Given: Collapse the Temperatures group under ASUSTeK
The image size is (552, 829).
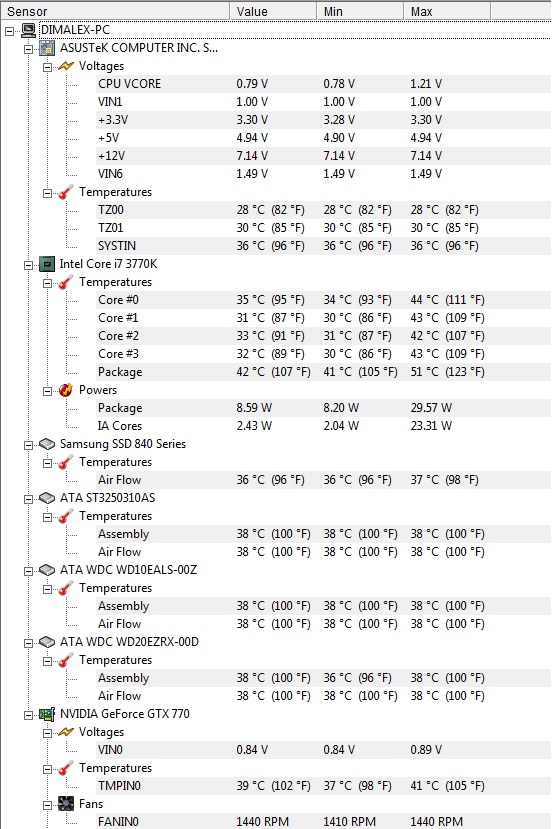Looking at the screenshot, I should tap(48, 193).
